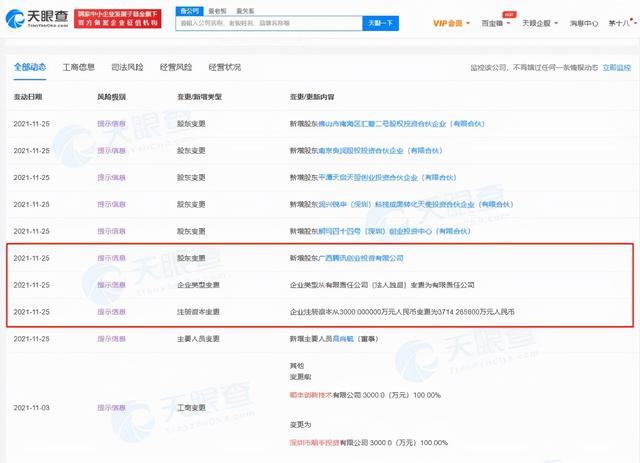640x463 pixels.
Task: Switch to the 司法风险 tab
Action: coord(127,67)
